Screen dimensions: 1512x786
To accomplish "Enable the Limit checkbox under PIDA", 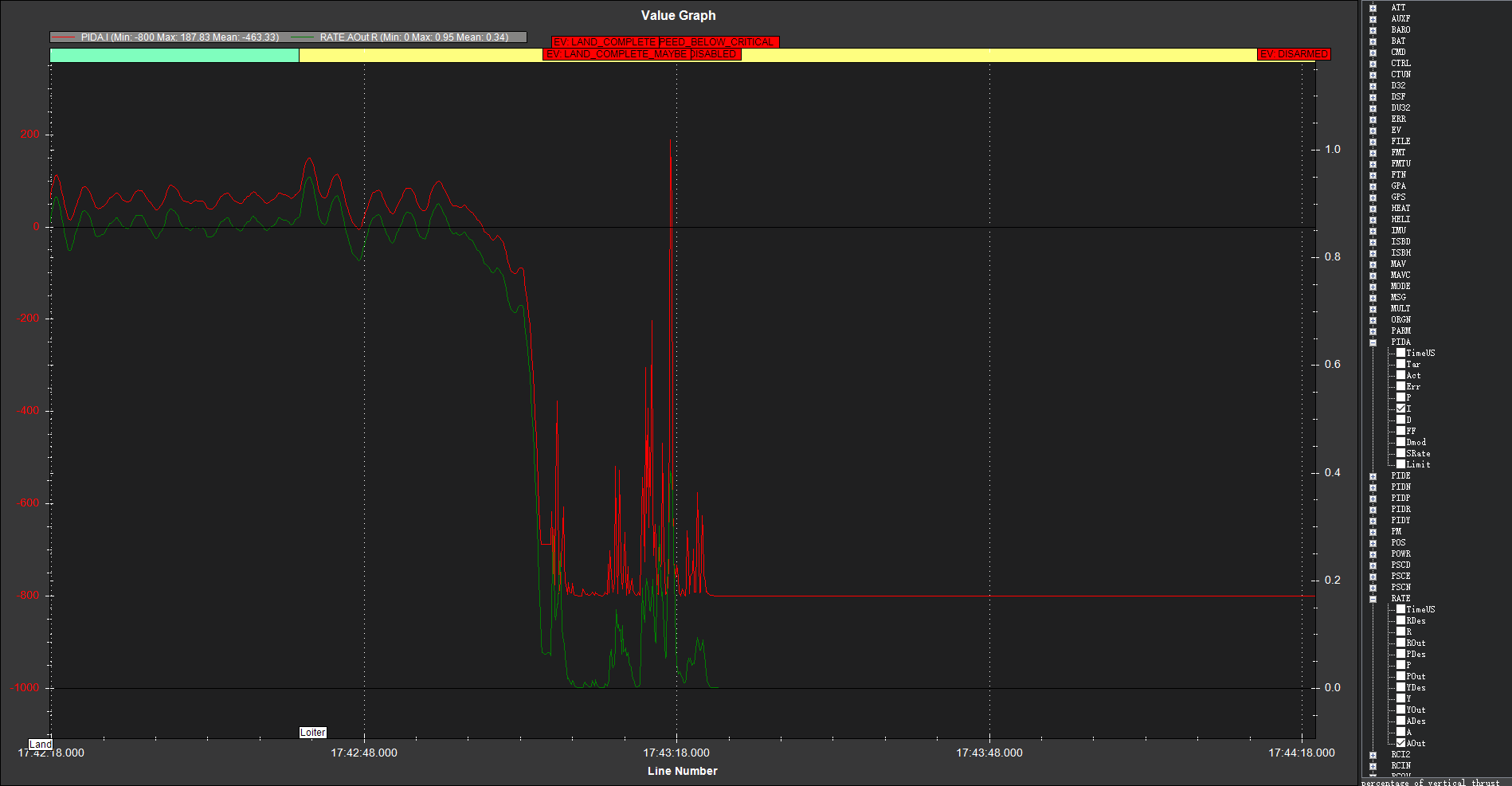I will 1400,464.
